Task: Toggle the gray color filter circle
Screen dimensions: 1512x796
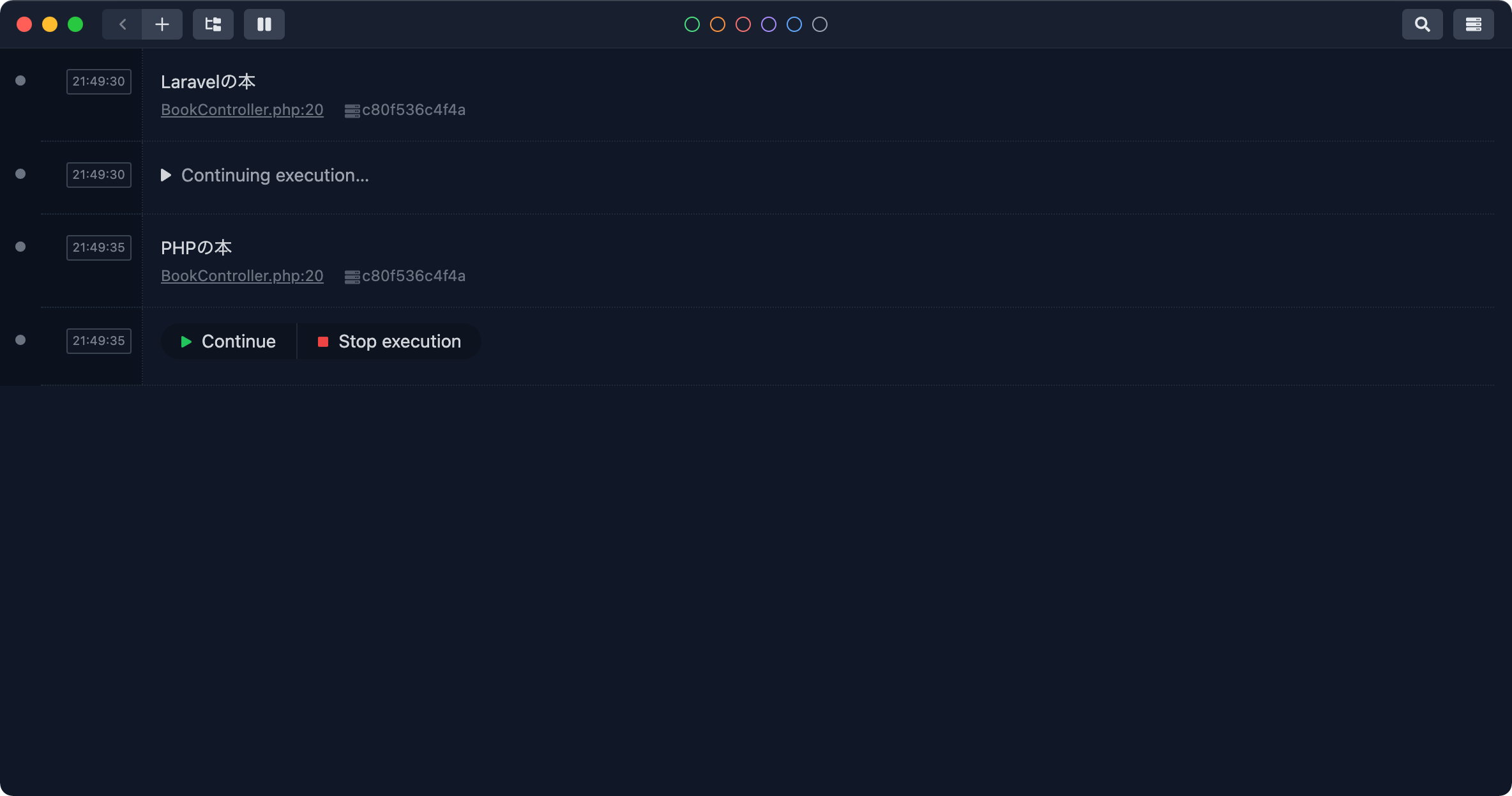Action: point(820,24)
